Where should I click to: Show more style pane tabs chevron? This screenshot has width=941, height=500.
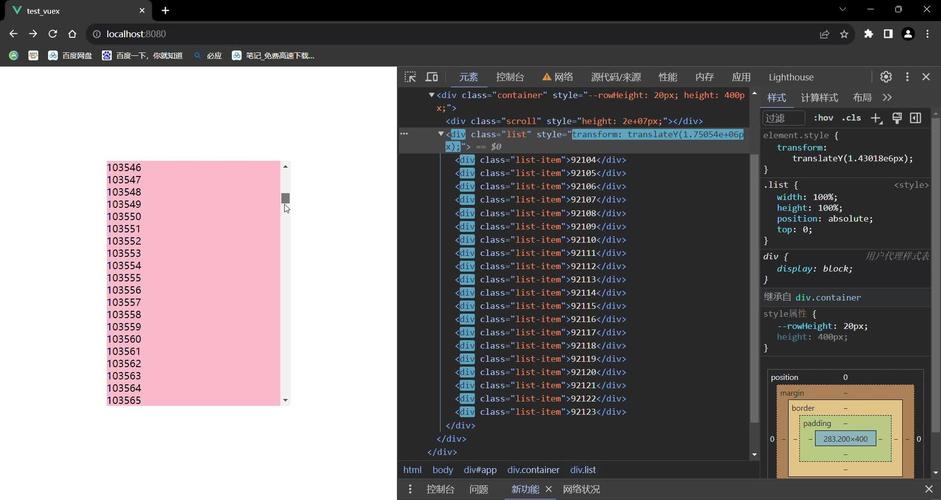coord(887,97)
